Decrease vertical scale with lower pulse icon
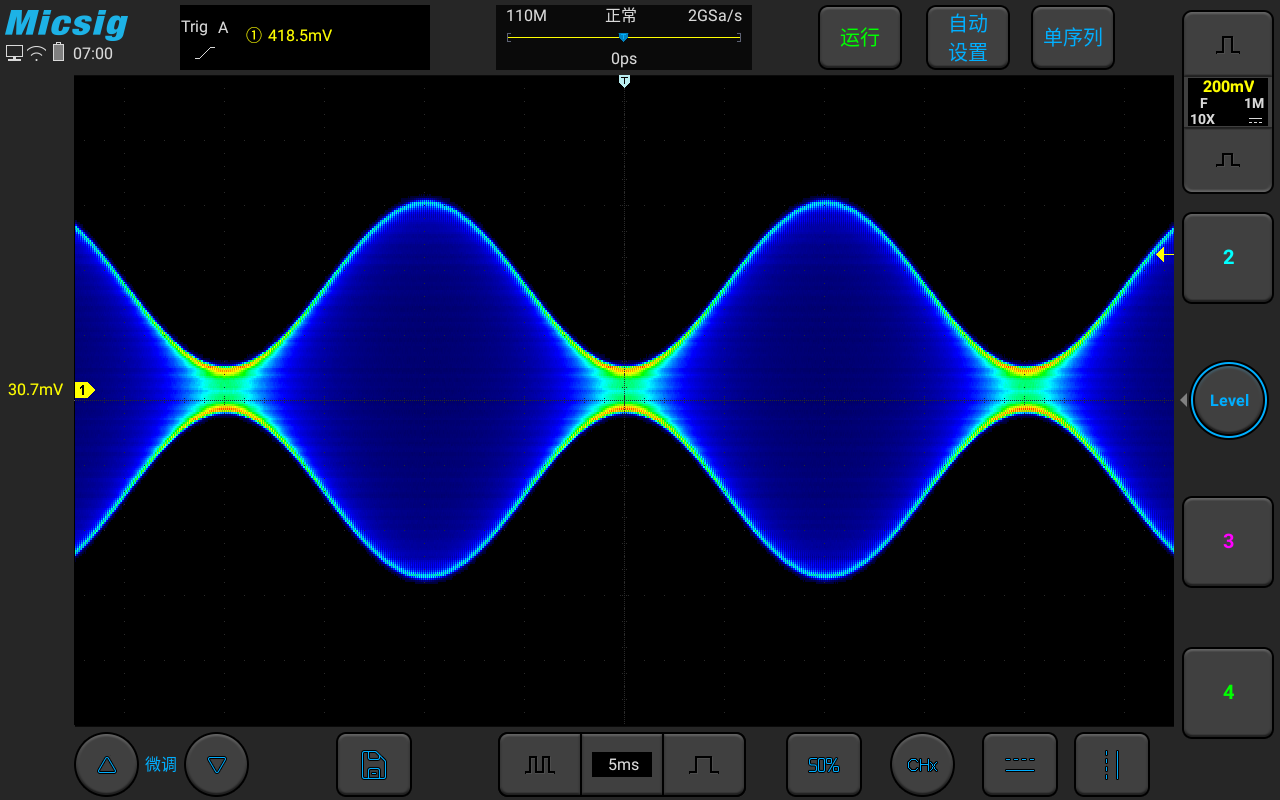 [x=1228, y=160]
